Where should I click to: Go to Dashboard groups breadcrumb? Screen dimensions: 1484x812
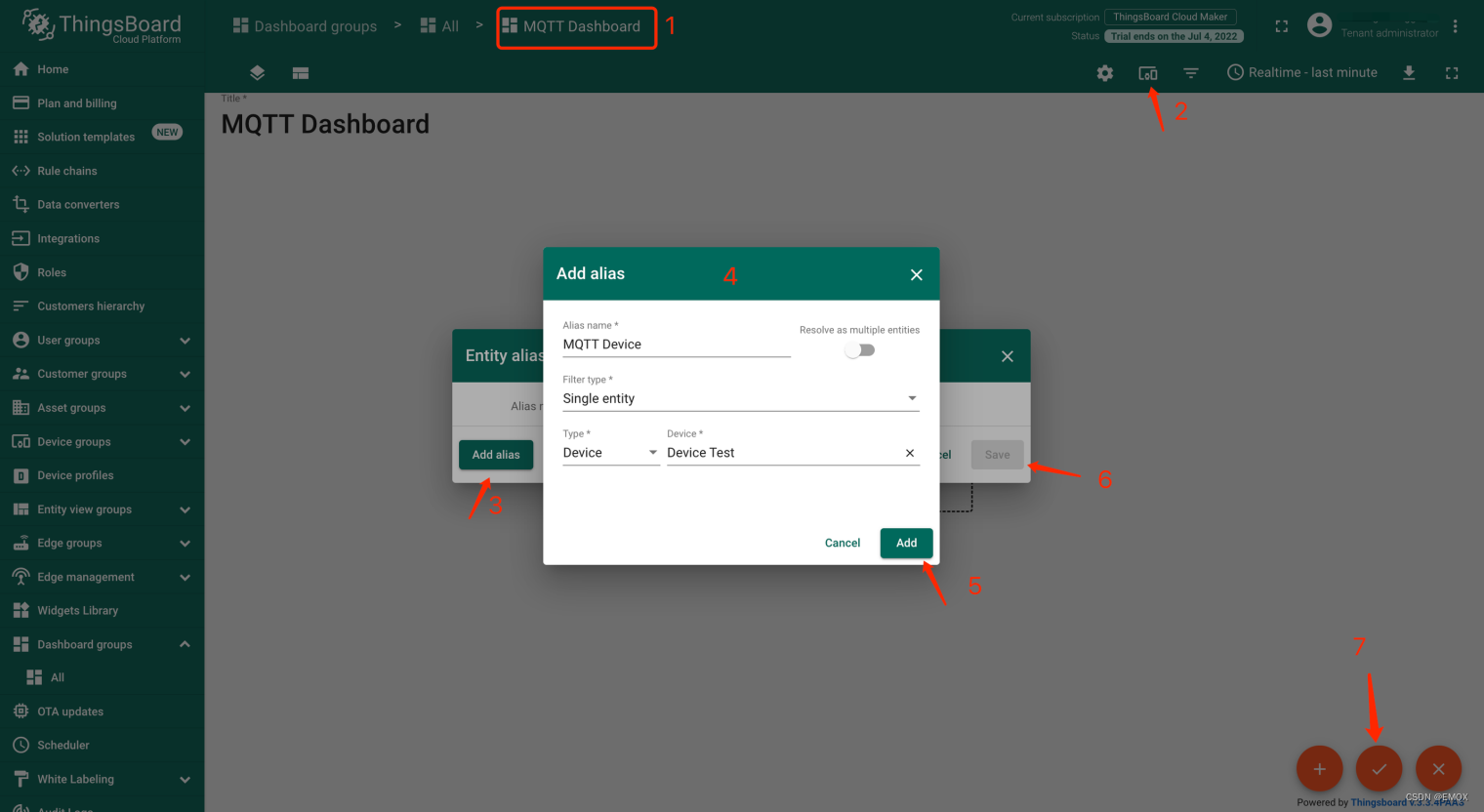pyautogui.click(x=305, y=26)
